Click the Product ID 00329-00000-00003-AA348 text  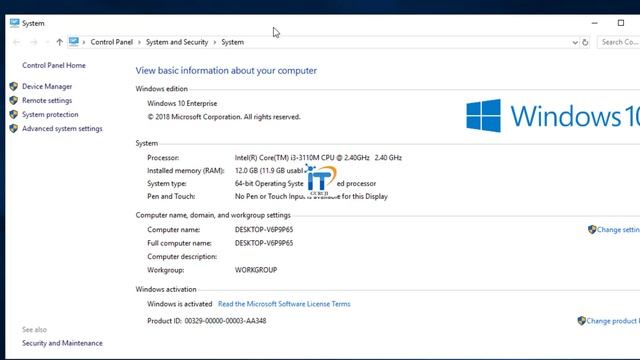(207, 321)
